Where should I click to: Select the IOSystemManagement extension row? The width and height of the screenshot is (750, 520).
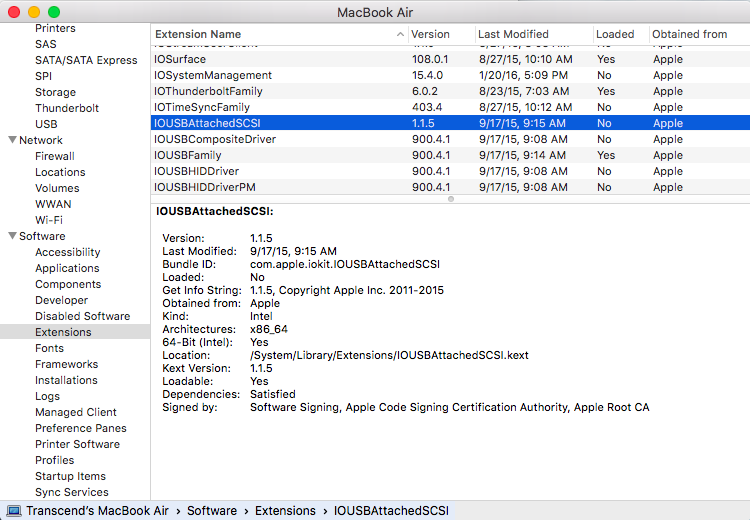[450, 75]
